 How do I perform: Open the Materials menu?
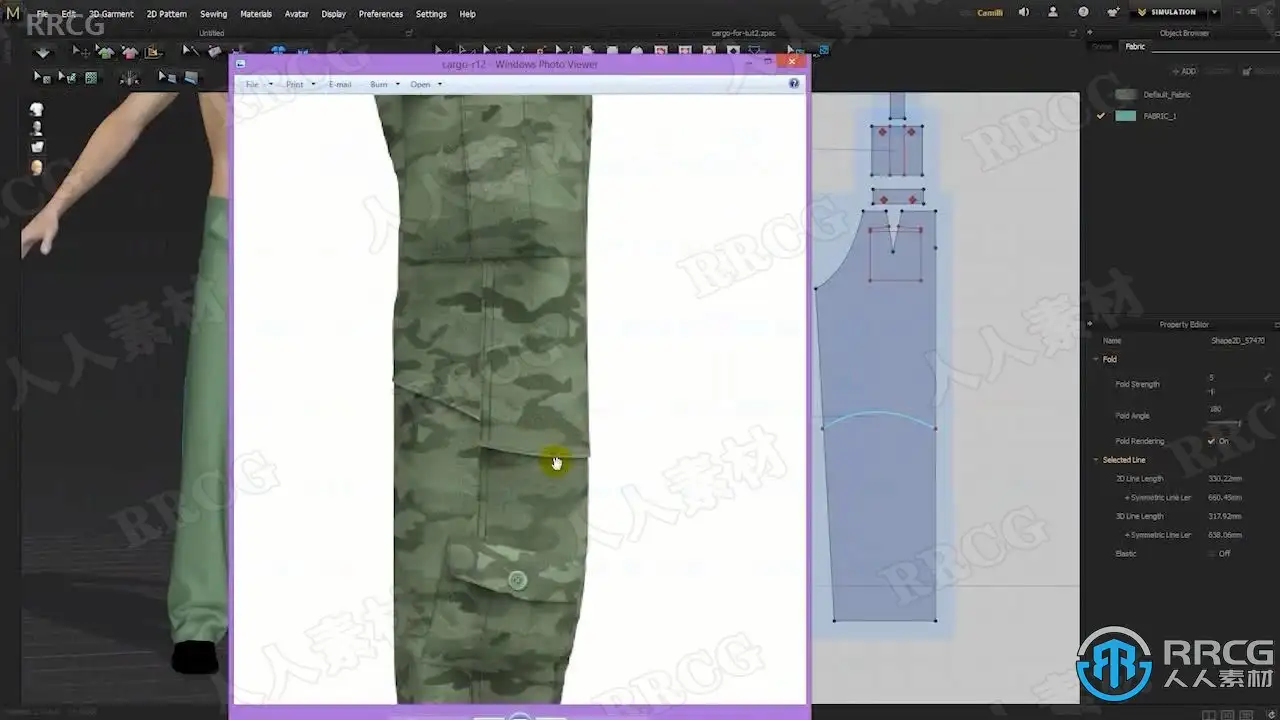tap(256, 14)
